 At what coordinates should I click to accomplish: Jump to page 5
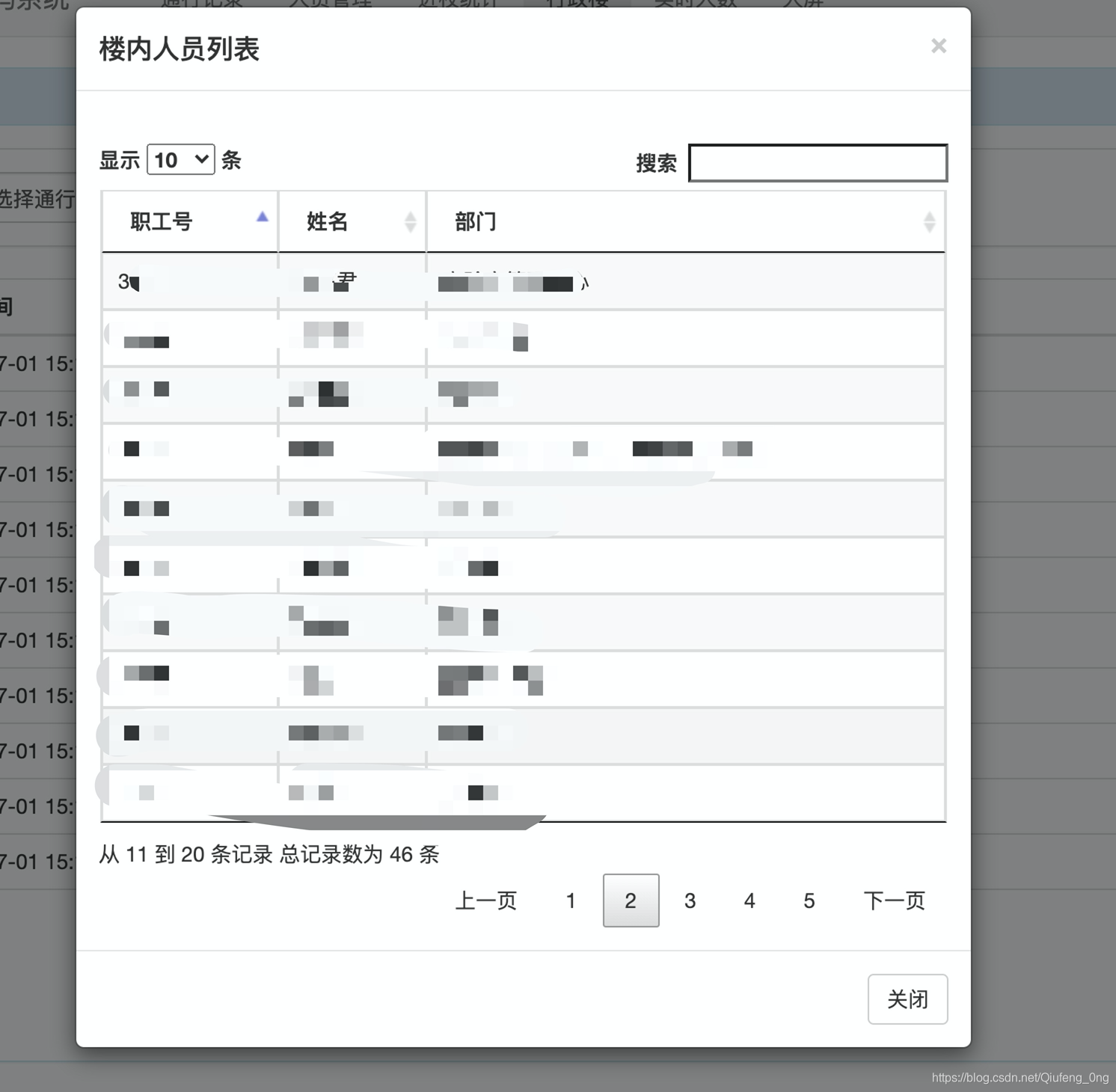click(x=809, y=901)
